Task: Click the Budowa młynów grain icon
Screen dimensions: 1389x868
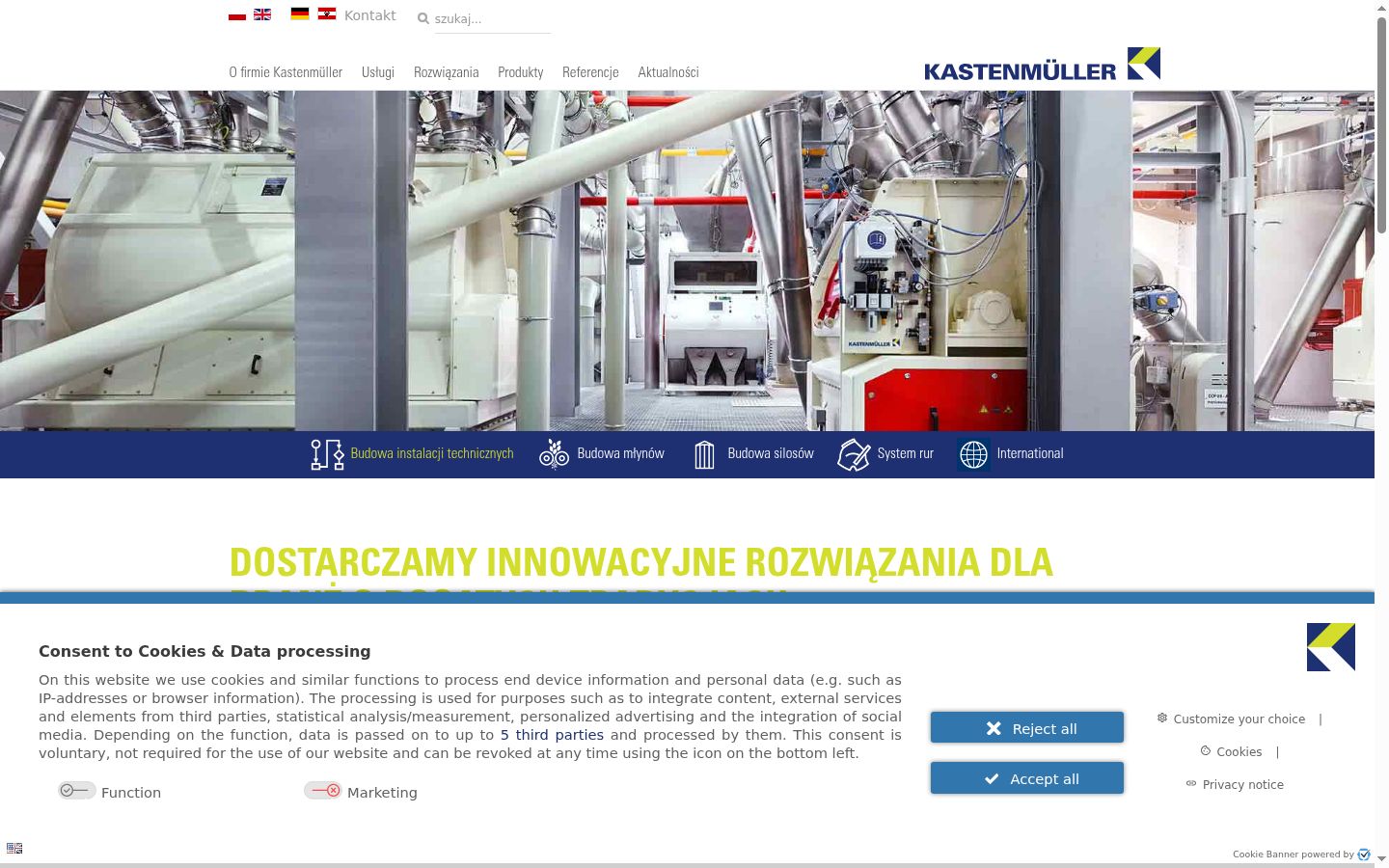Action: click(x=554, y=454)
